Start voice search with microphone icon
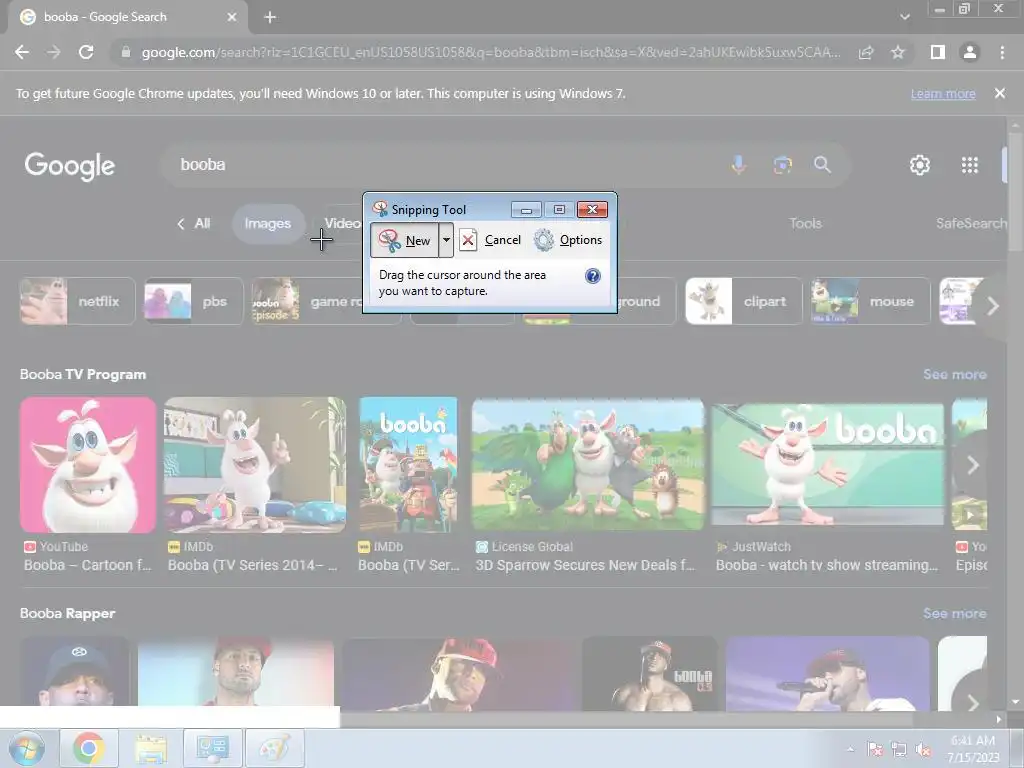The height and width of the screenshot is (768, 1024). click(x=739, y=165)
